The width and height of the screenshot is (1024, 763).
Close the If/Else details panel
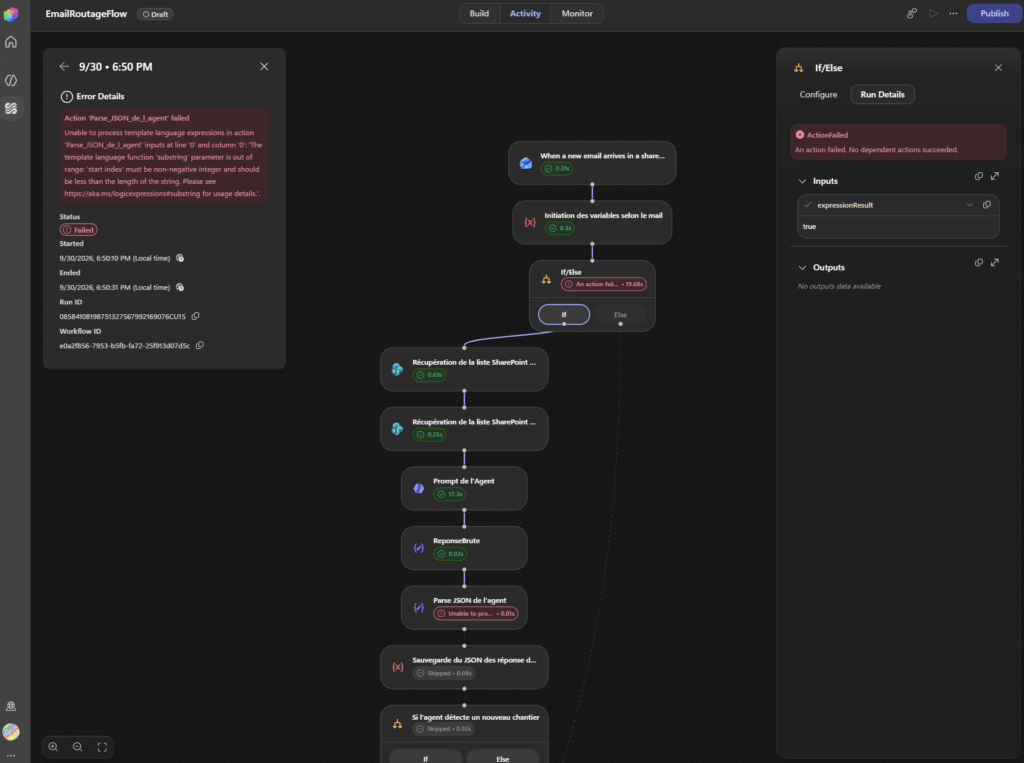tap(998, 67)
